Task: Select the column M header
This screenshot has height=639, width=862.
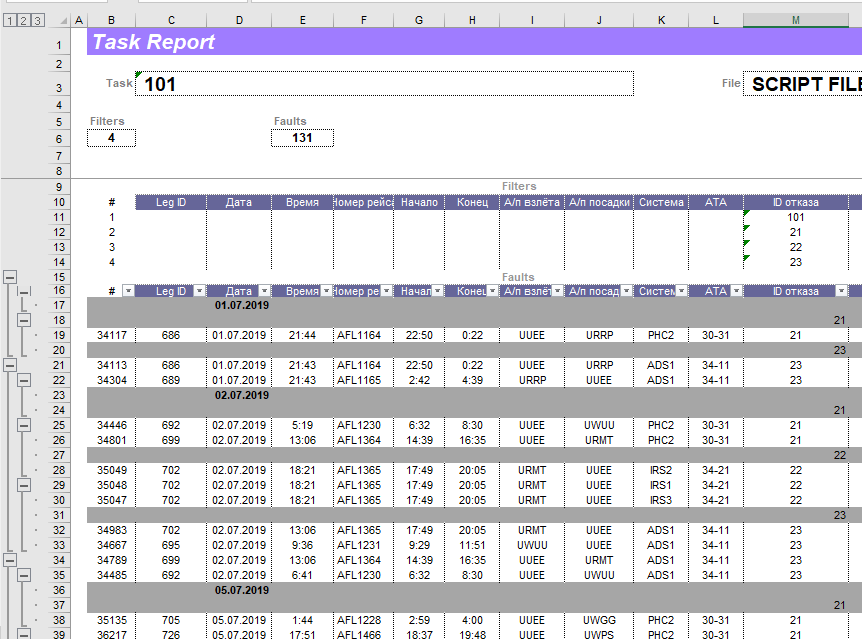Action: tap(795, 19)
